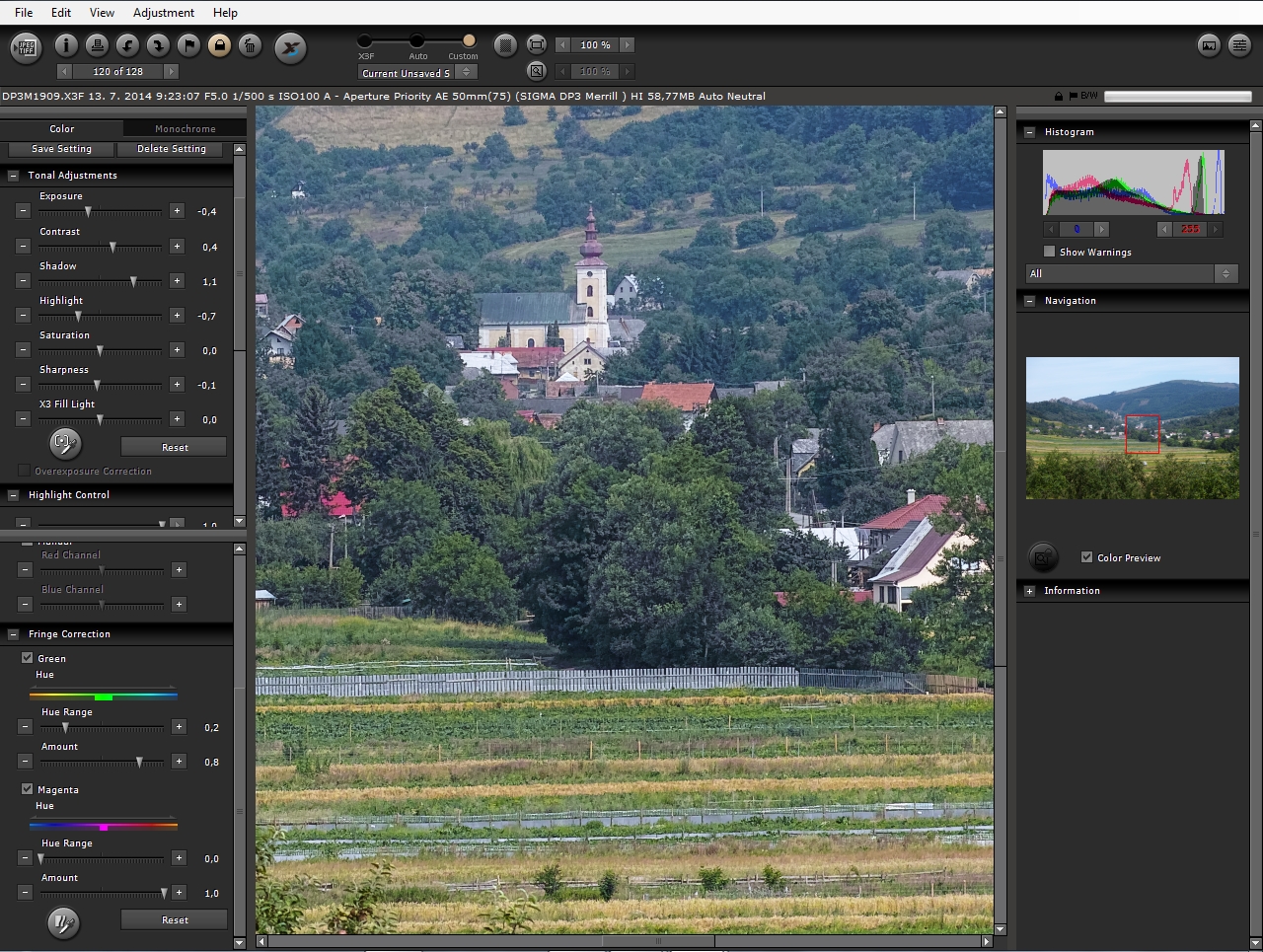Switch to the Monochrome tab

(x=185, y=129)
